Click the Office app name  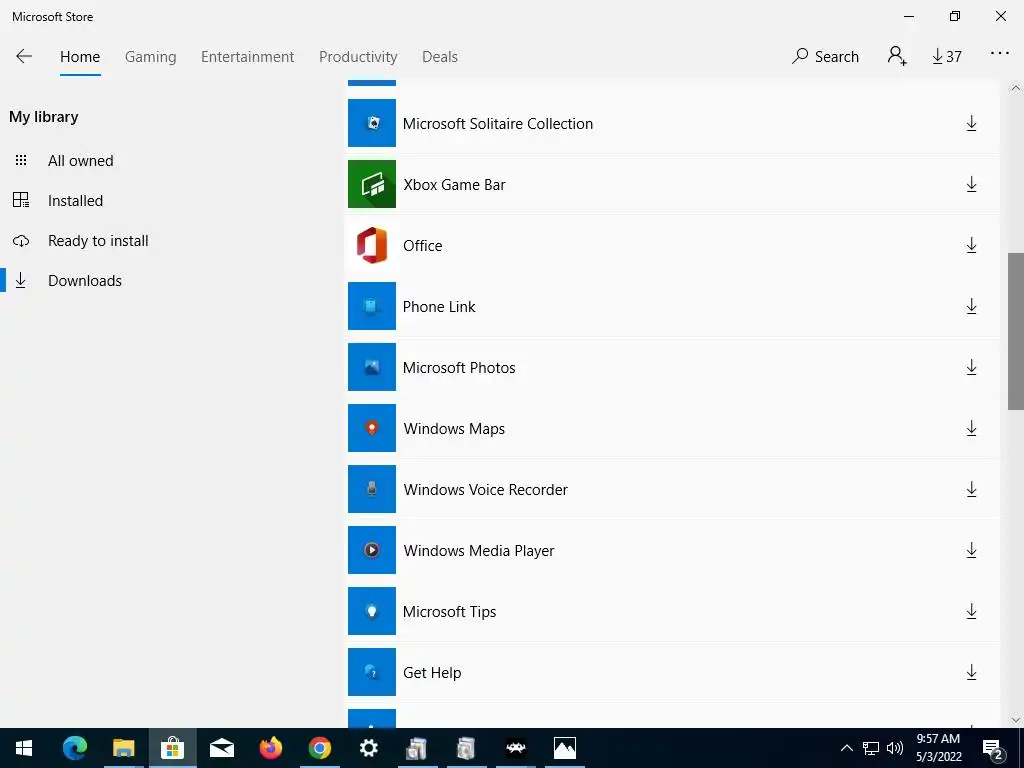(x=423, y=246)
